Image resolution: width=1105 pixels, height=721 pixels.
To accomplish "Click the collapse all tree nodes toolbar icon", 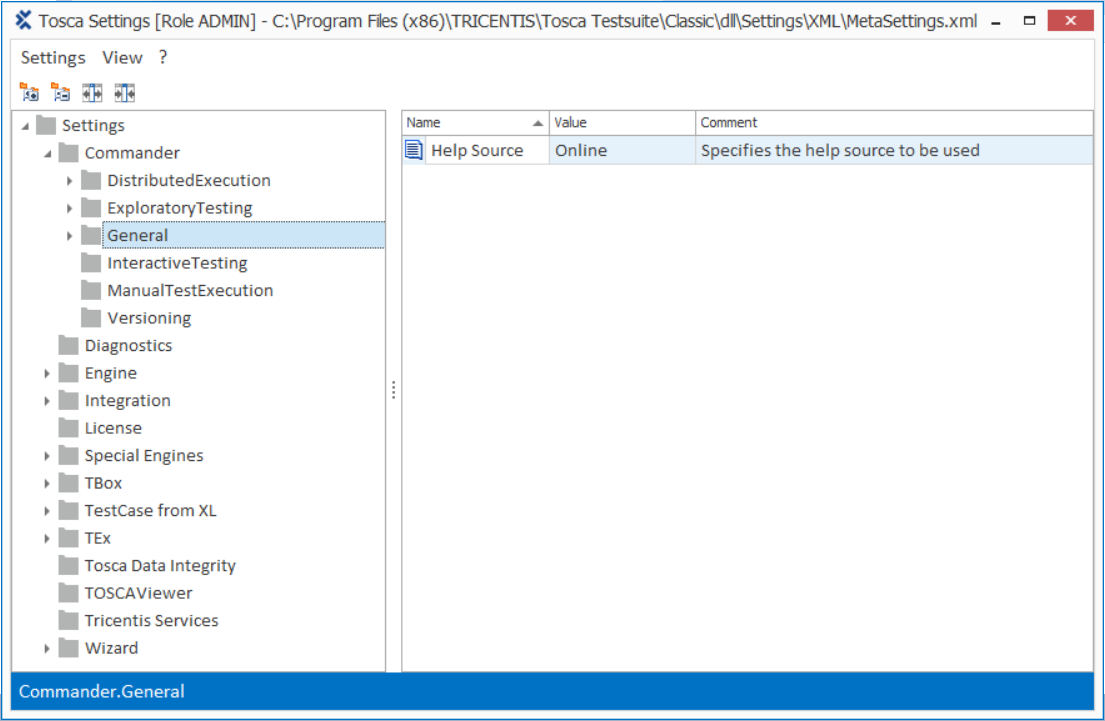I will pos(61,93).
